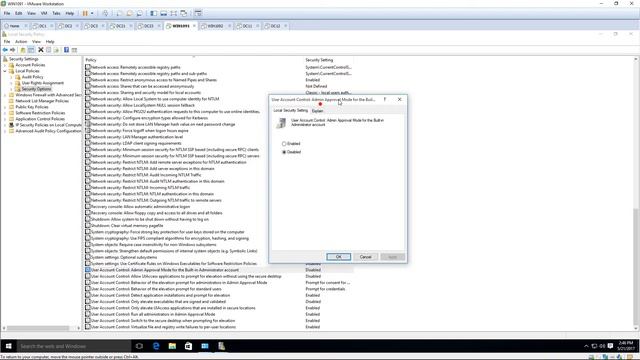
Task: Expand the Software Restriction Policies node
Action: 5,113
